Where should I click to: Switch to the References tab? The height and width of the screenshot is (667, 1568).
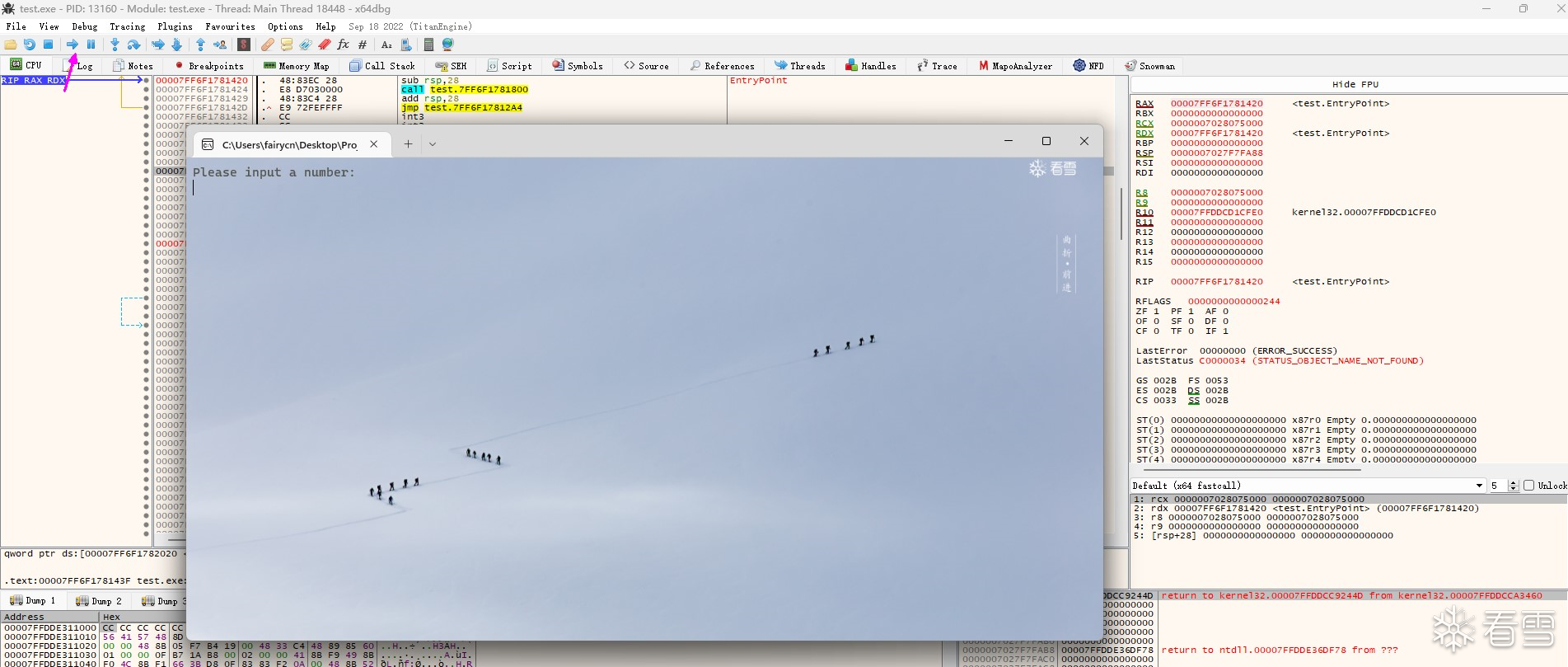[723, 66]
